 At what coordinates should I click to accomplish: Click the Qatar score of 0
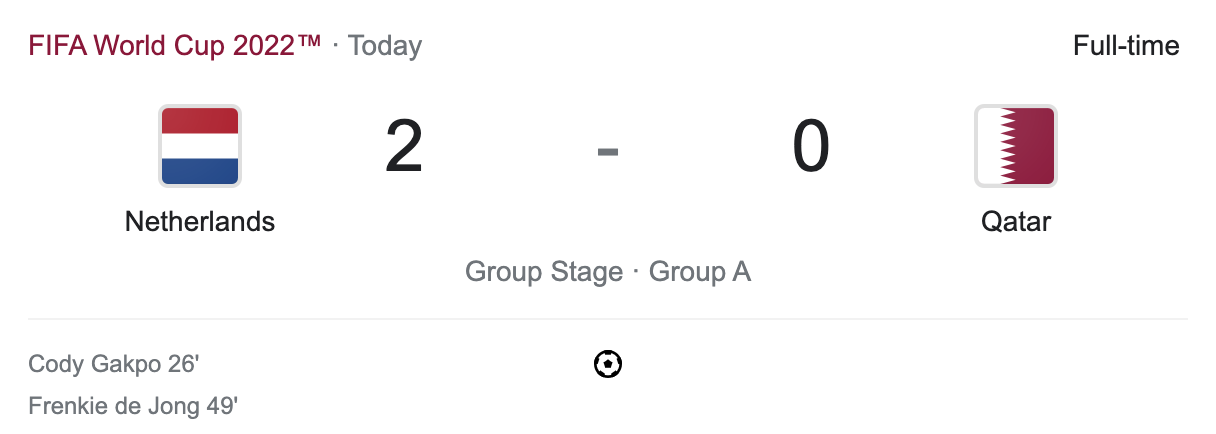pos(811,147)
